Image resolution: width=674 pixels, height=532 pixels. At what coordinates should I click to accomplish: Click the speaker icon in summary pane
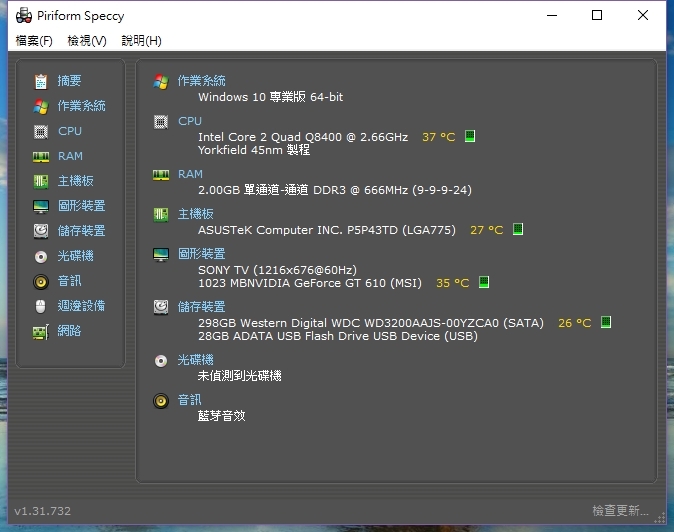pyautogui.click(x=161, y=401)
